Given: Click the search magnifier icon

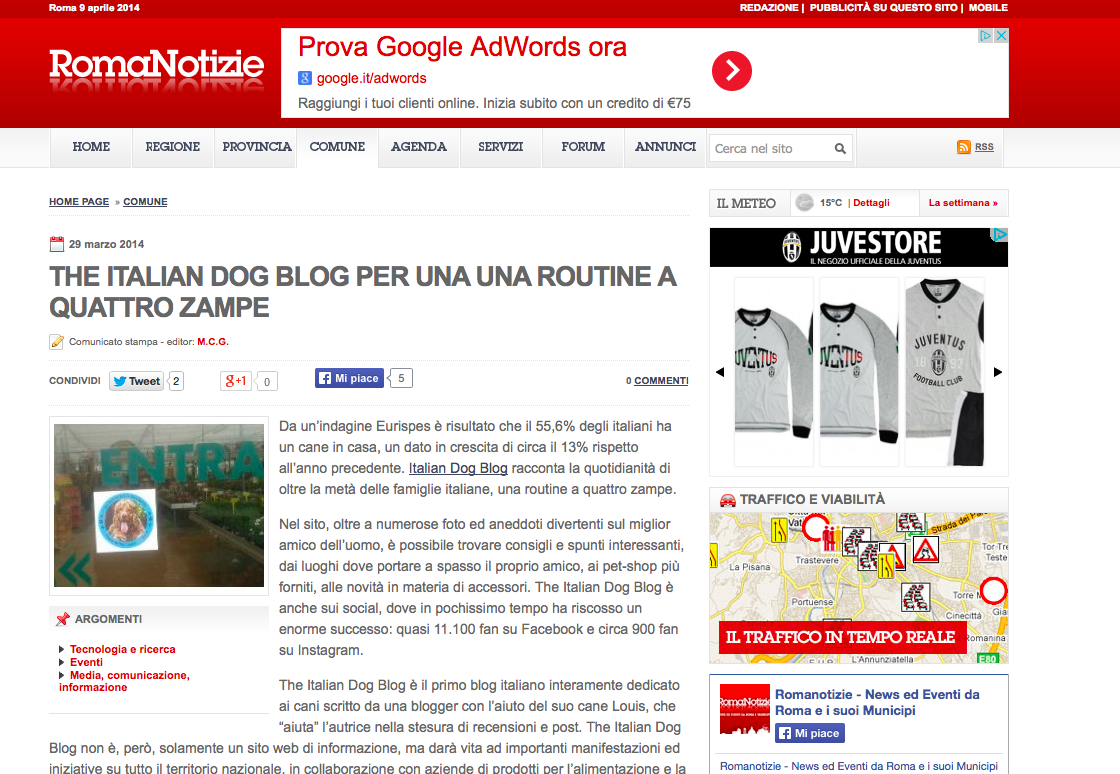Looking at the screenshot, I should pos(840,149).
